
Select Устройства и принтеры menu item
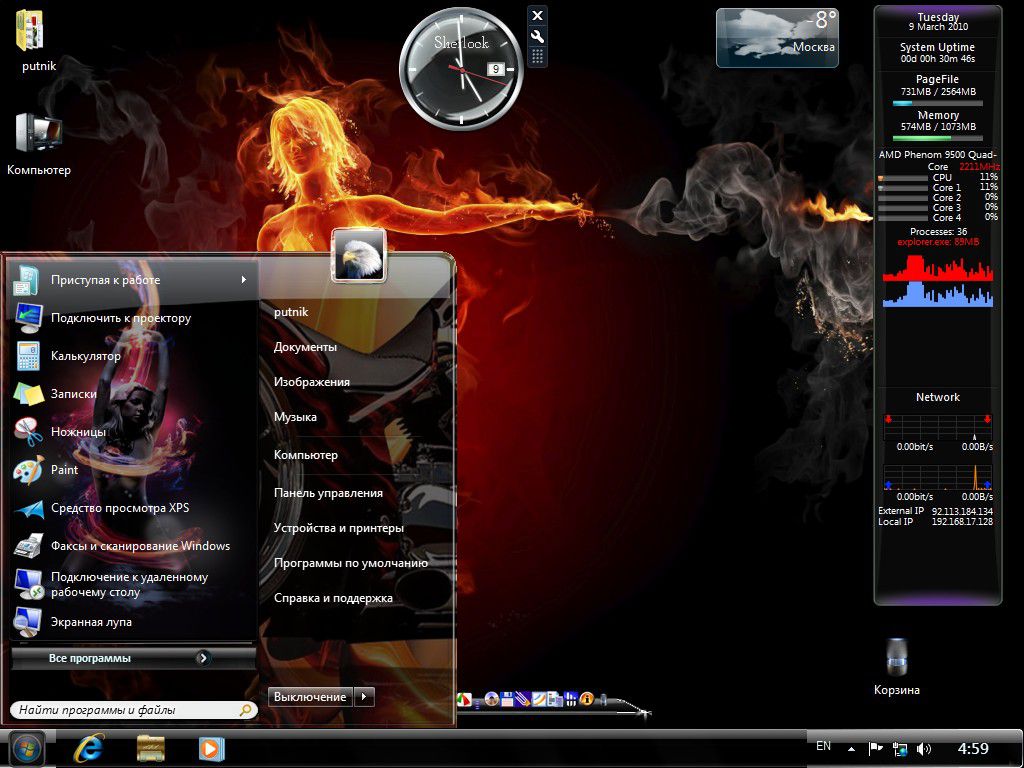(338, 528)
